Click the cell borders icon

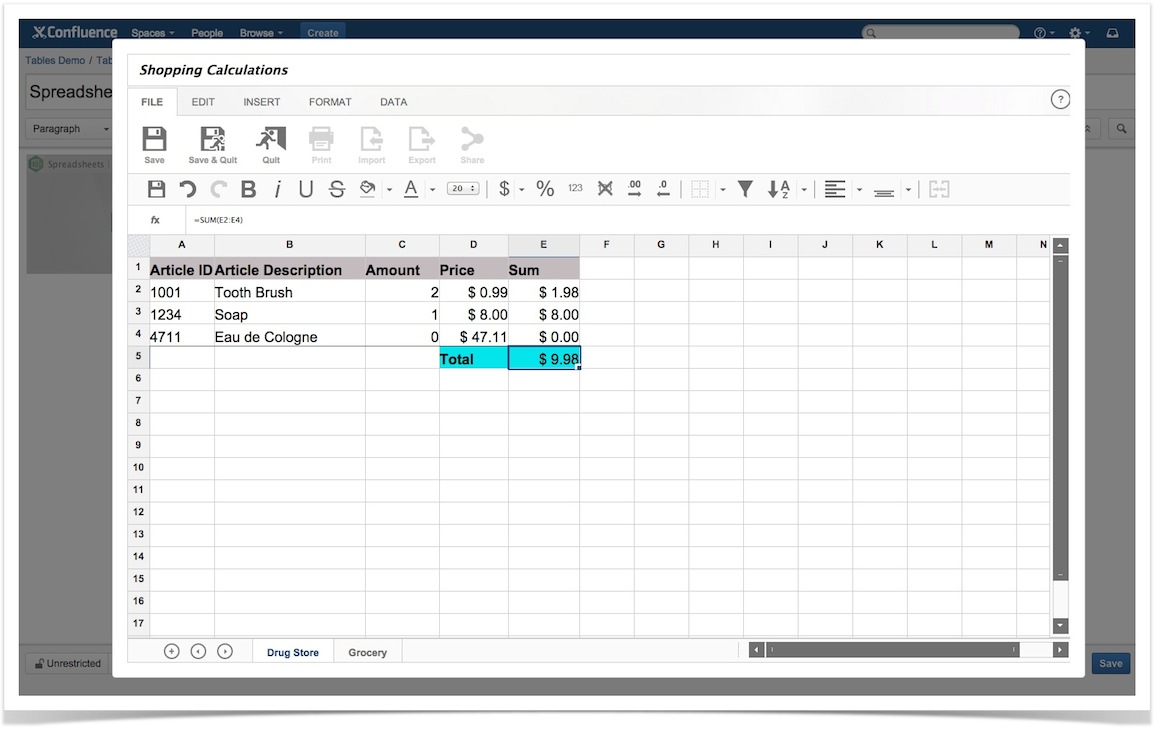click(x=700, y=189)
